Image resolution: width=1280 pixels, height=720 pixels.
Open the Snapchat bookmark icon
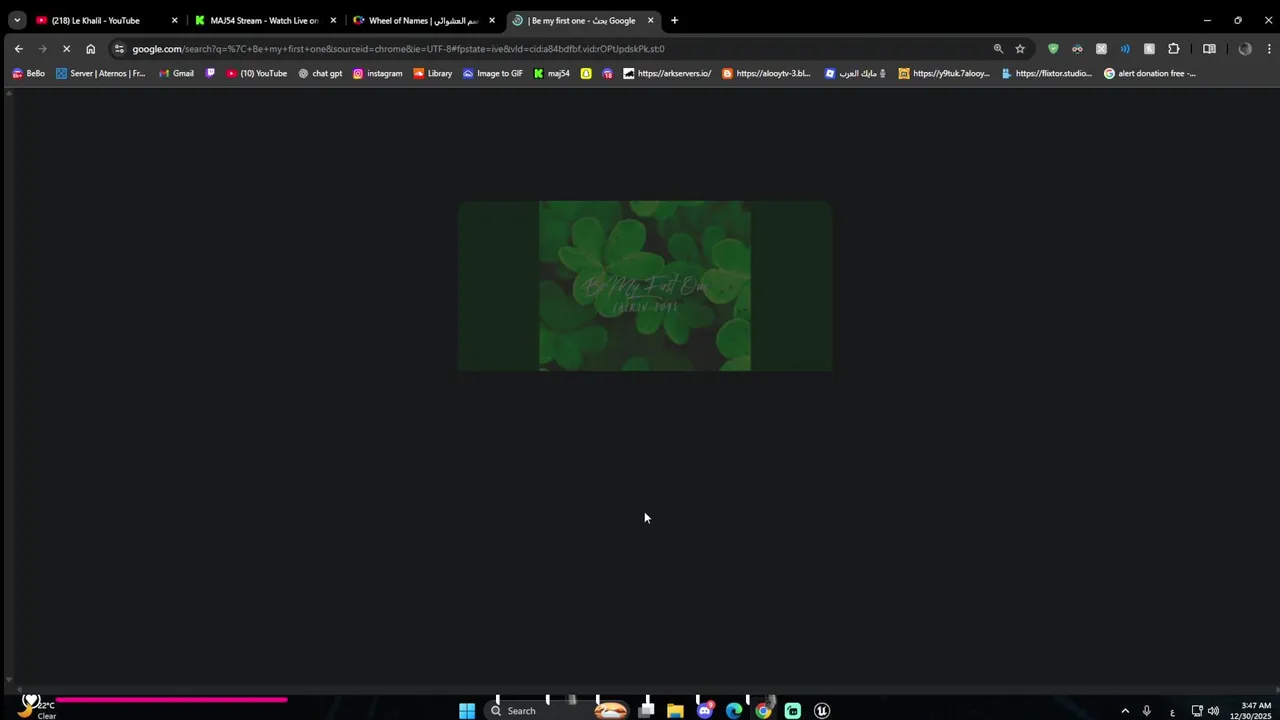pyautogui.click(x=586, y=73)
